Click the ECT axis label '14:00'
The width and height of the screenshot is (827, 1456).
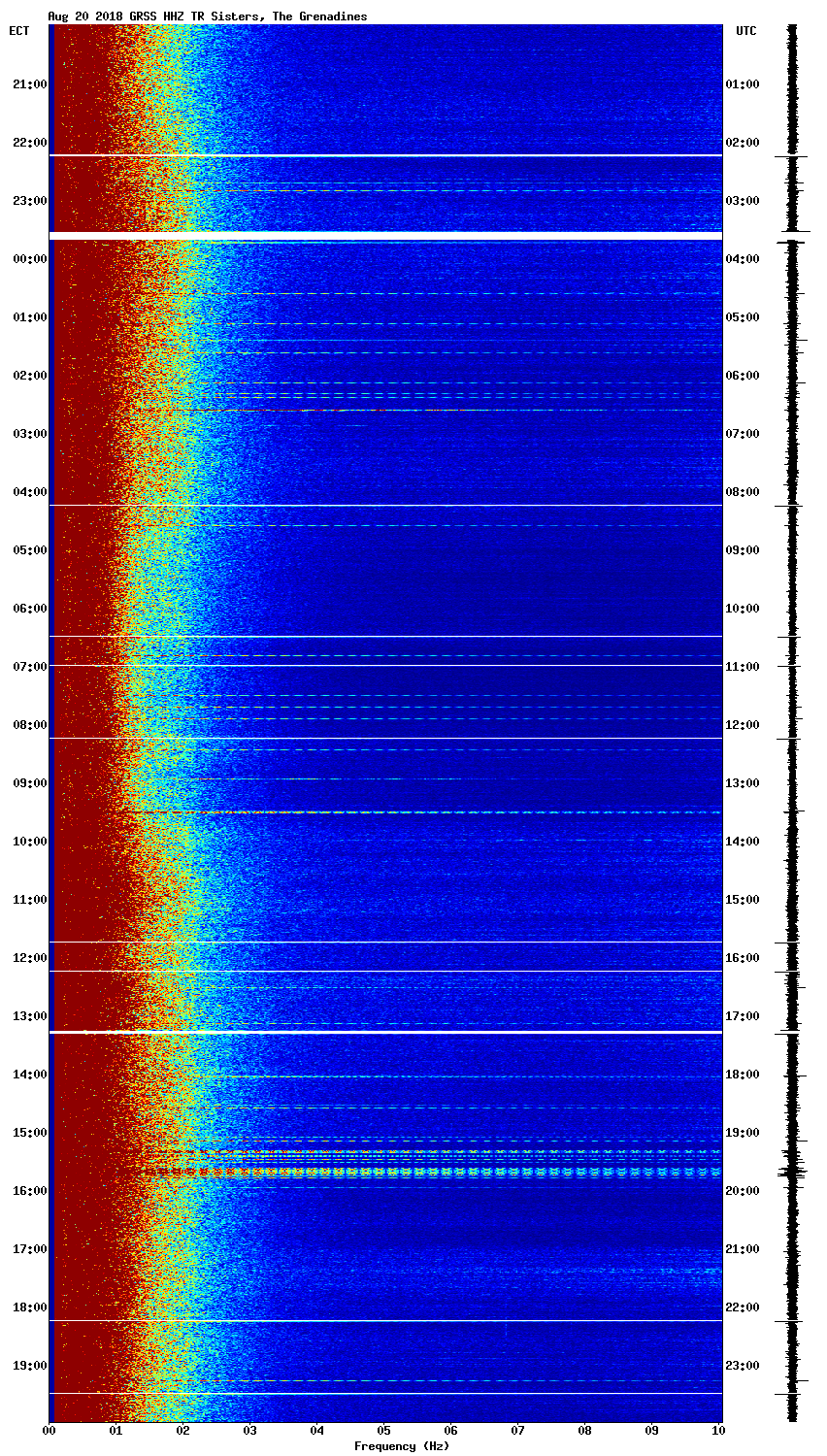tap(30, 1075)
